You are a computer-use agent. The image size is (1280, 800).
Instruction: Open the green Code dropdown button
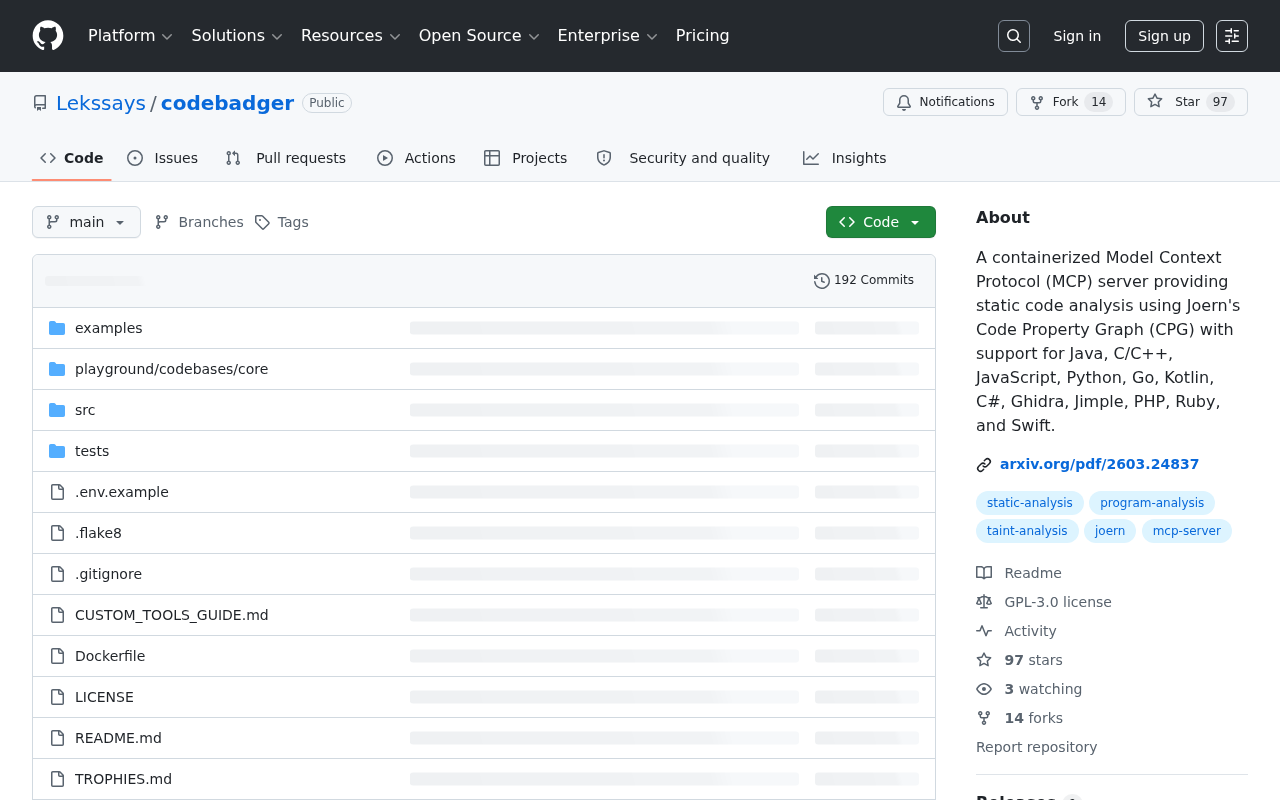point(881,222)
